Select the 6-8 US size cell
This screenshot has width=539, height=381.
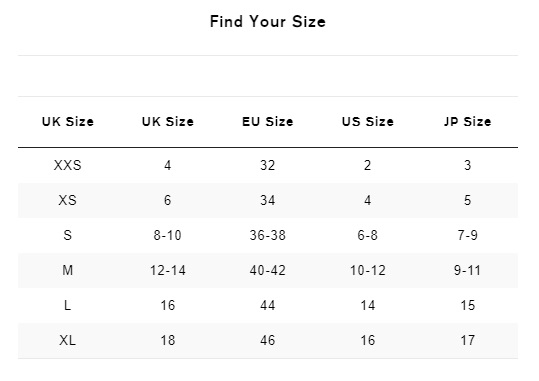(x=368, y=236)
